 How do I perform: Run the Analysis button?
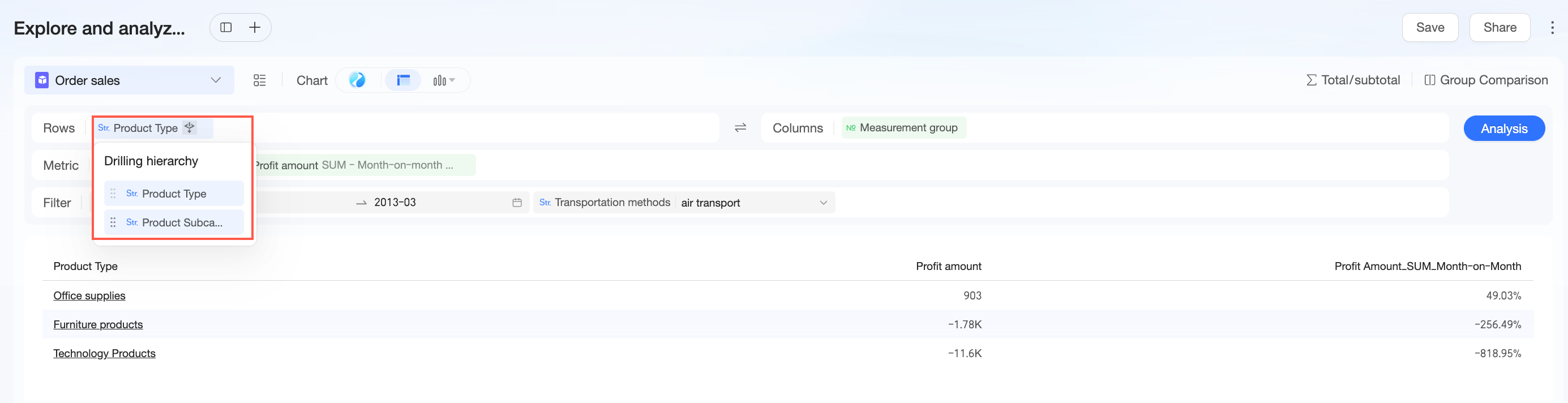tap(1504, 128)
